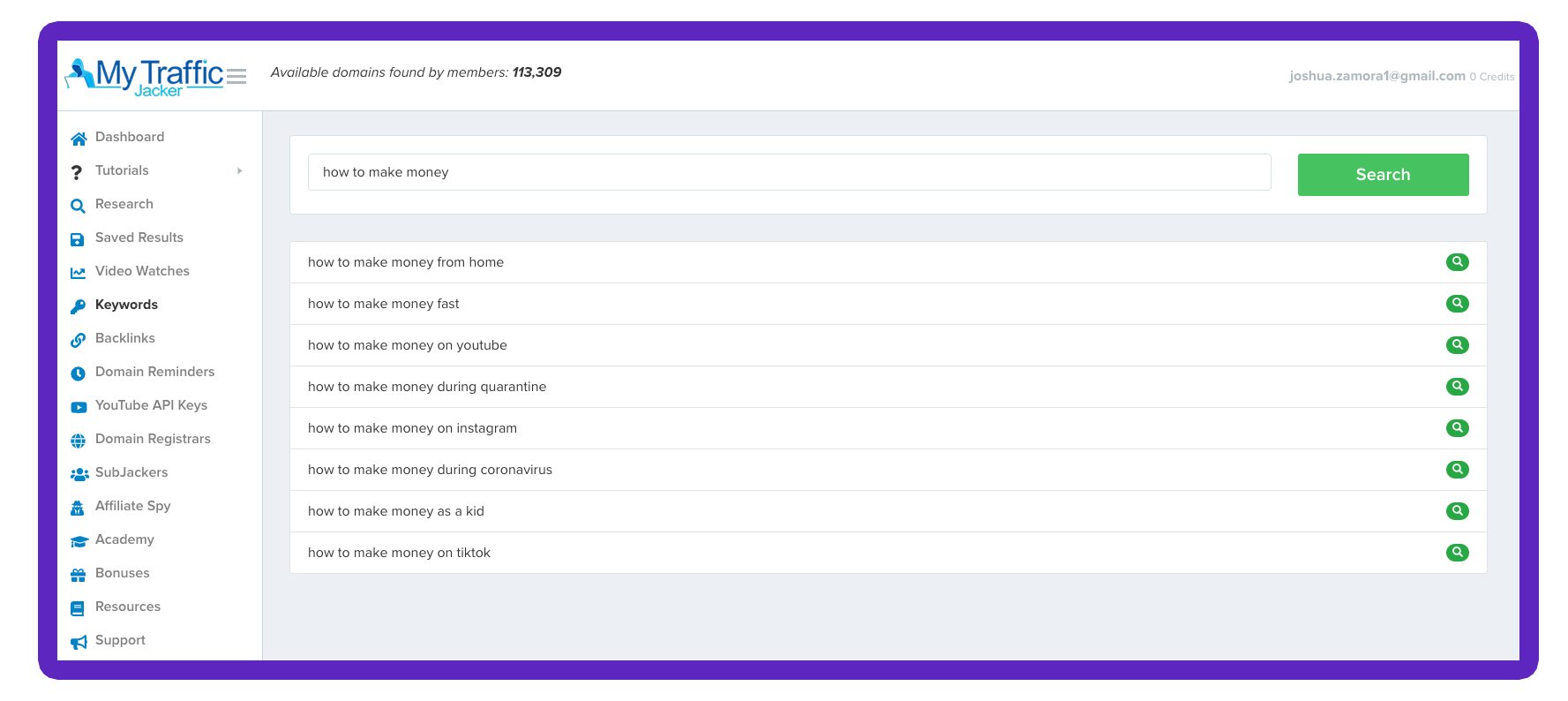Click the Dashboard home icon
Image resolution: width=1568 pixels, height=701 pixels.
point(79,138)
